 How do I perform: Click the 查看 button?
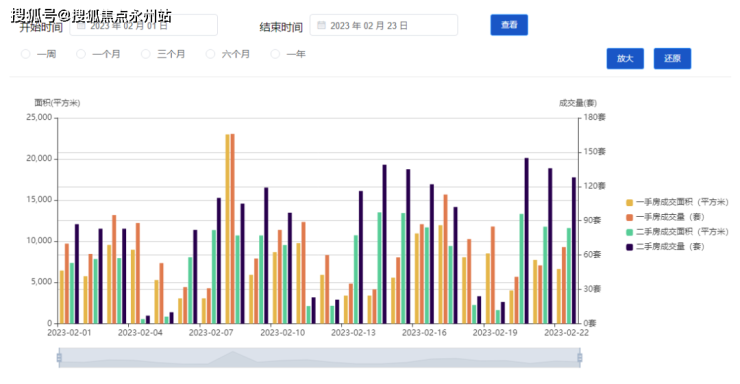pos(509,25)
